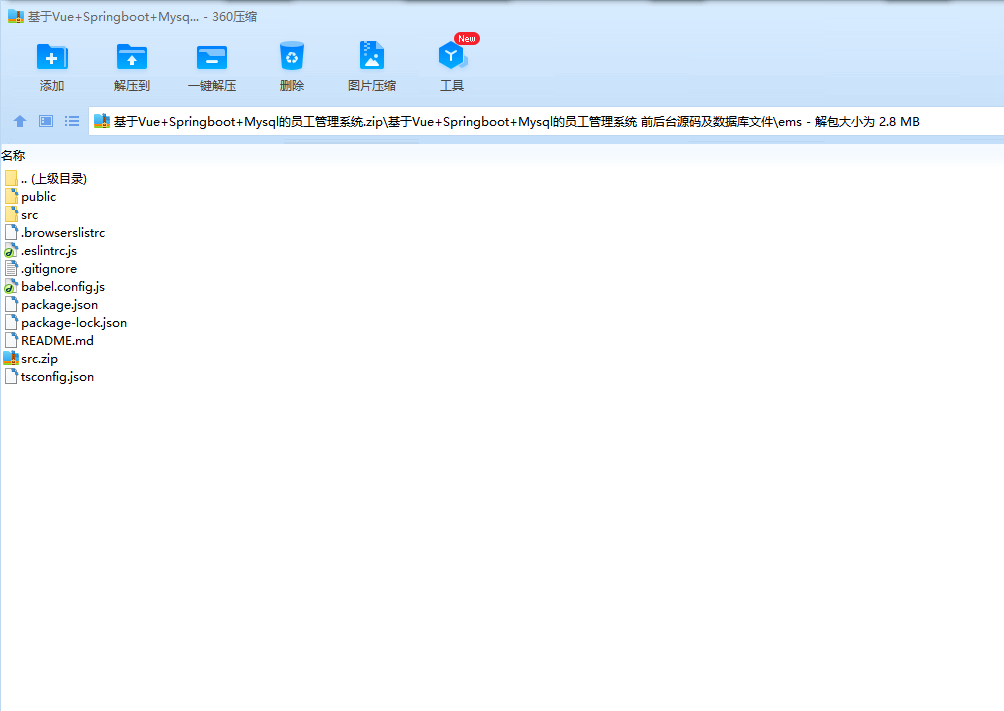1004x711 pixels.
Task: Click the .eslintrc.js script icon
Action: [x=11, y=250]
